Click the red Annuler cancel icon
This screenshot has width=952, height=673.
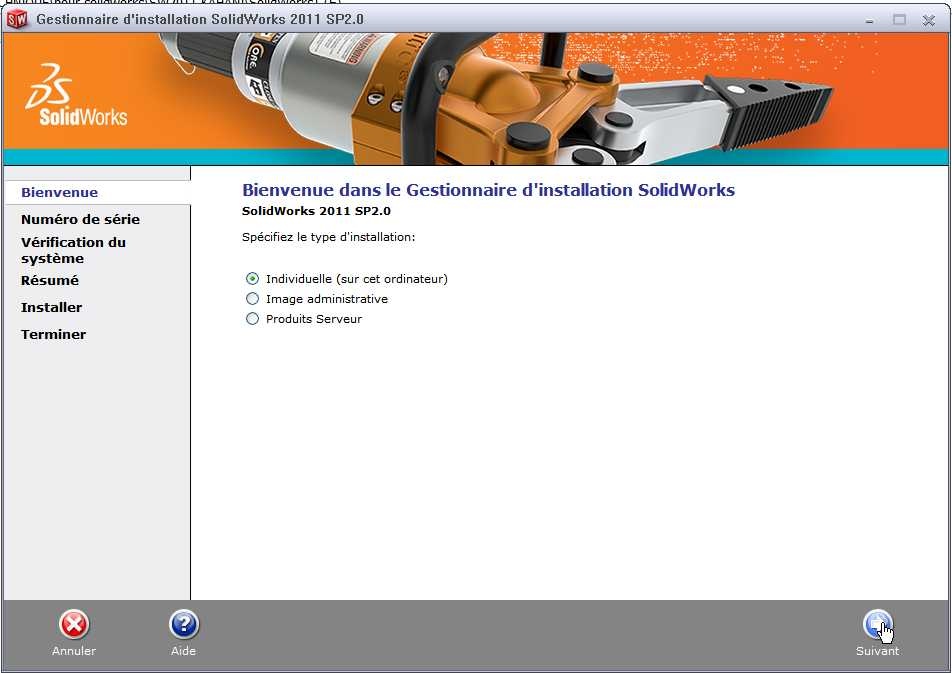click(74, 624)
